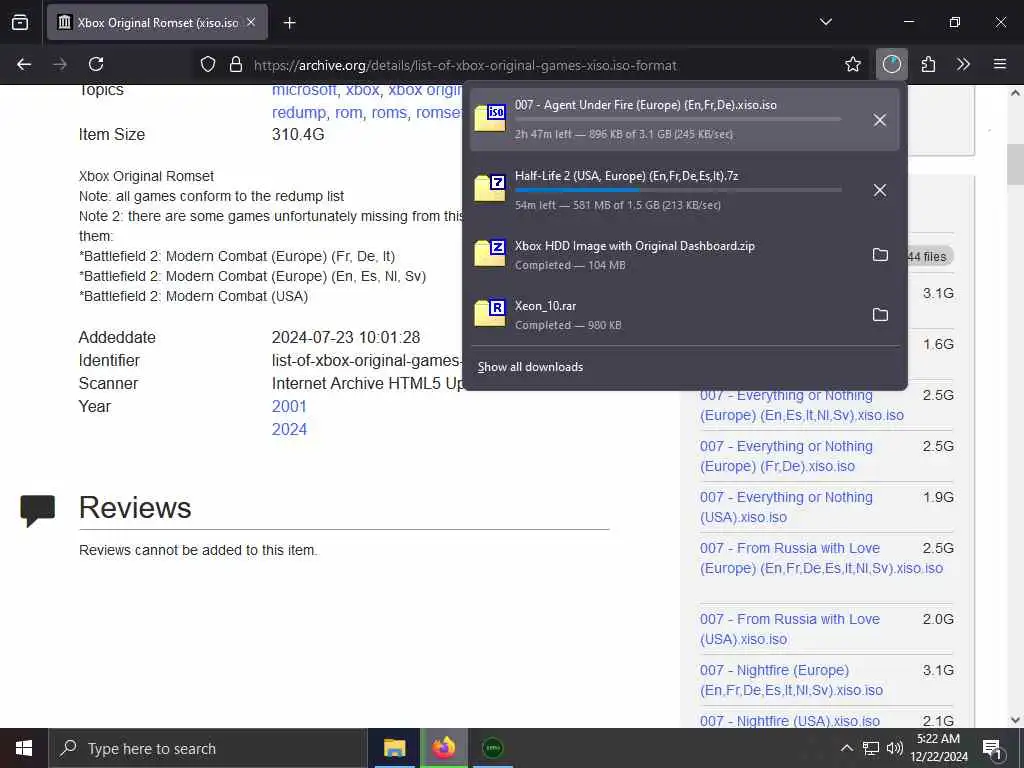
Task: Download 007 Nightfire USA xiso.iso
Action: [x=790, y=721]
